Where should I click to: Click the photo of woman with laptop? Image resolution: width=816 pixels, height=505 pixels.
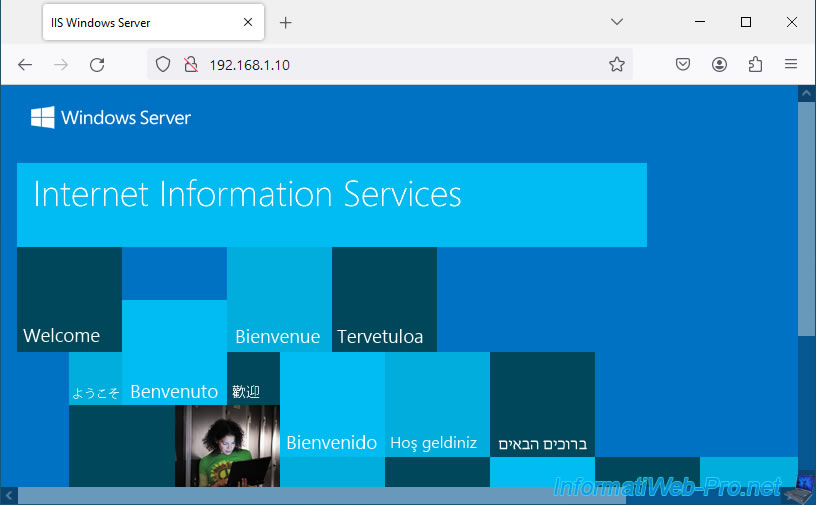[x=227, y=446]
